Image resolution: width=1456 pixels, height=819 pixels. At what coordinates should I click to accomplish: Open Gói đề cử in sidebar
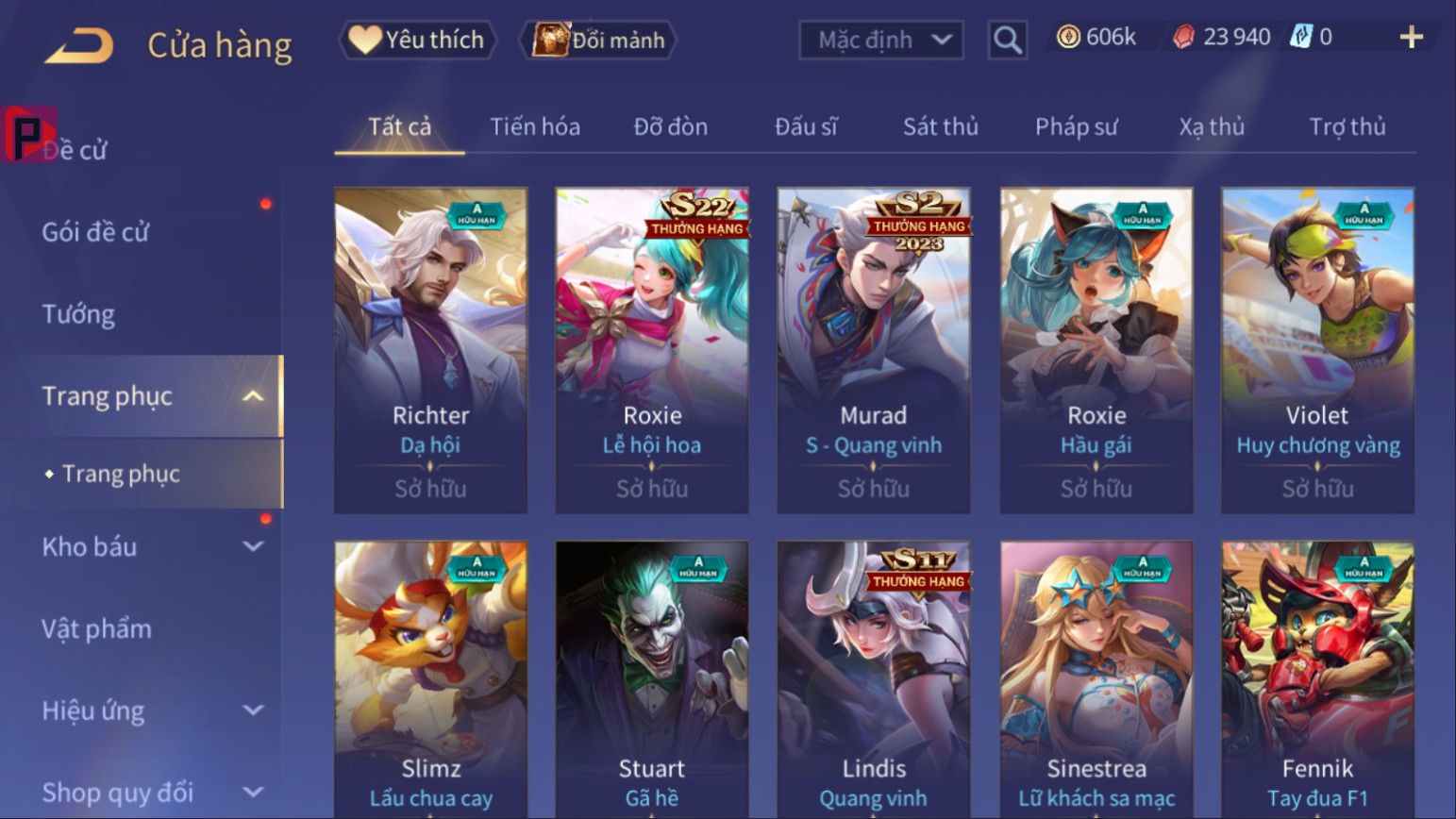click(95, 232)
